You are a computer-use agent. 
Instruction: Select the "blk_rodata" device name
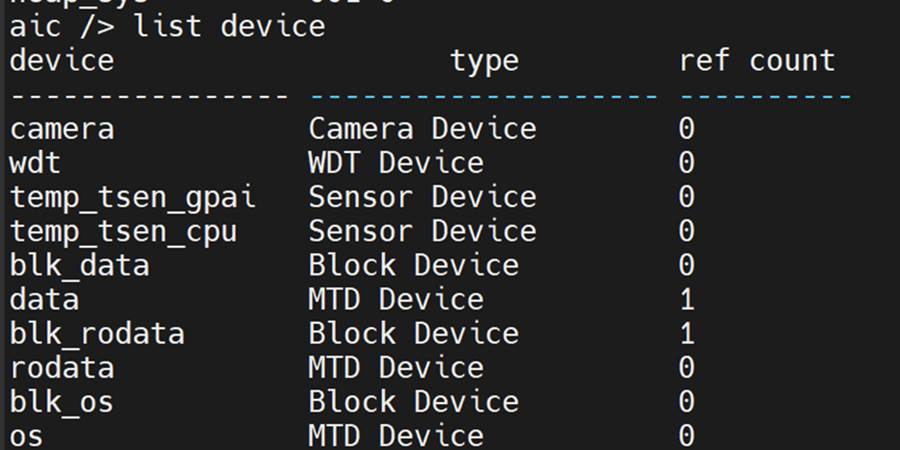(x=97, y=333)
